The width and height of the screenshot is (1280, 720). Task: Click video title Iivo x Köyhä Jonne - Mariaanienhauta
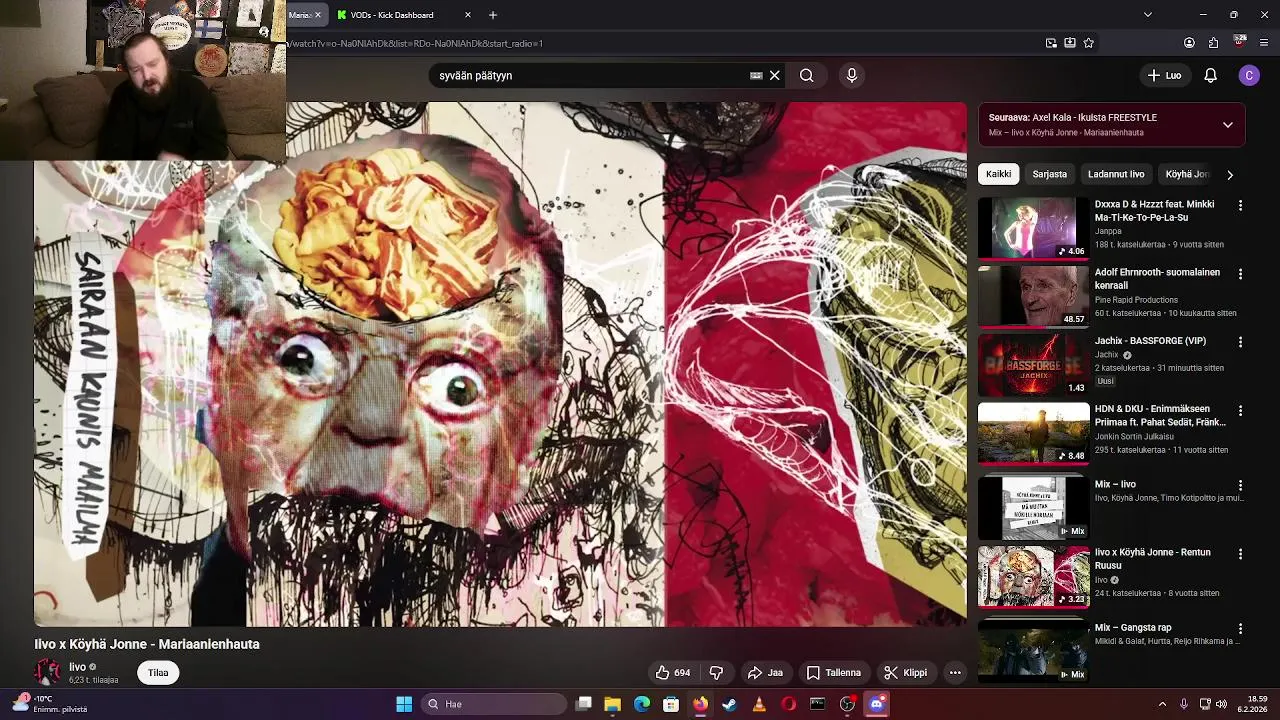click(x=147, y=644)
